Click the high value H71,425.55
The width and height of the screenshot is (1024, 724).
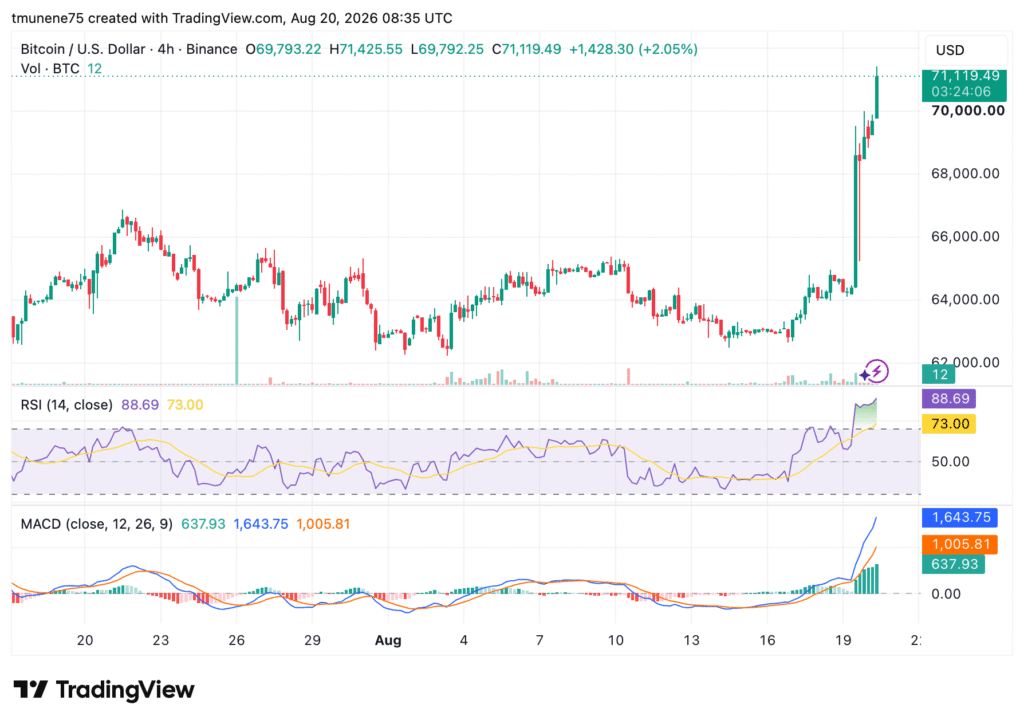(x=366, y=49)
